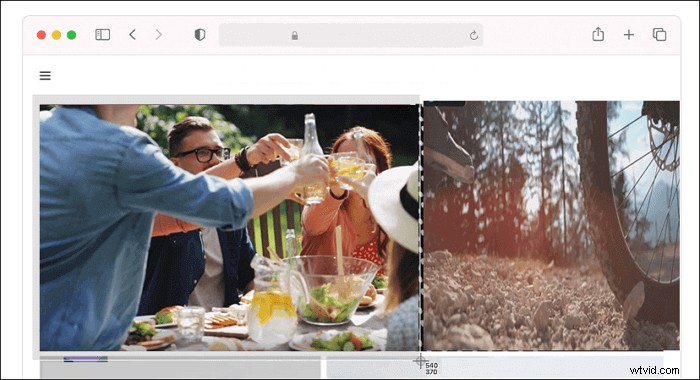Viewport: 700px width, 380px height.
Task: Go back with the left chevron
Action: click(132, 34)
